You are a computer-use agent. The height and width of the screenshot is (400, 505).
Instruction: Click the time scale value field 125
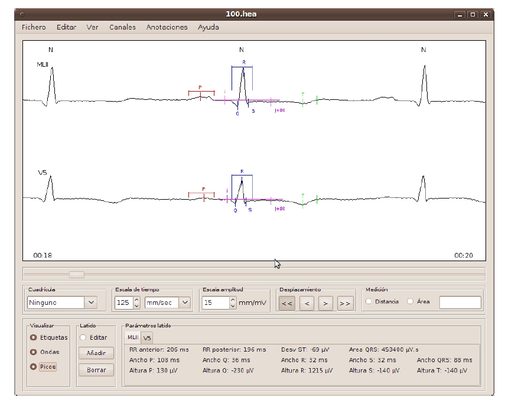[x=124, y=303]
